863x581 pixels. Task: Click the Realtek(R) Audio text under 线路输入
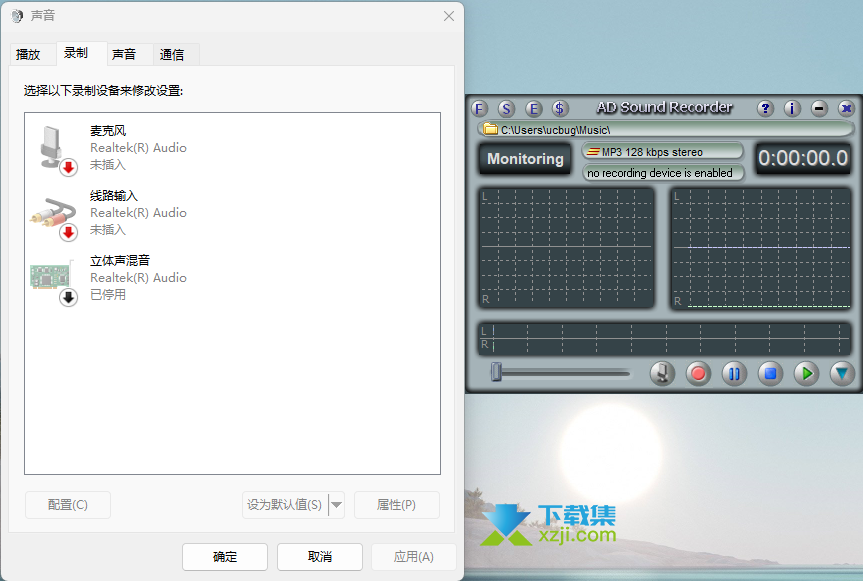(138, 212)
